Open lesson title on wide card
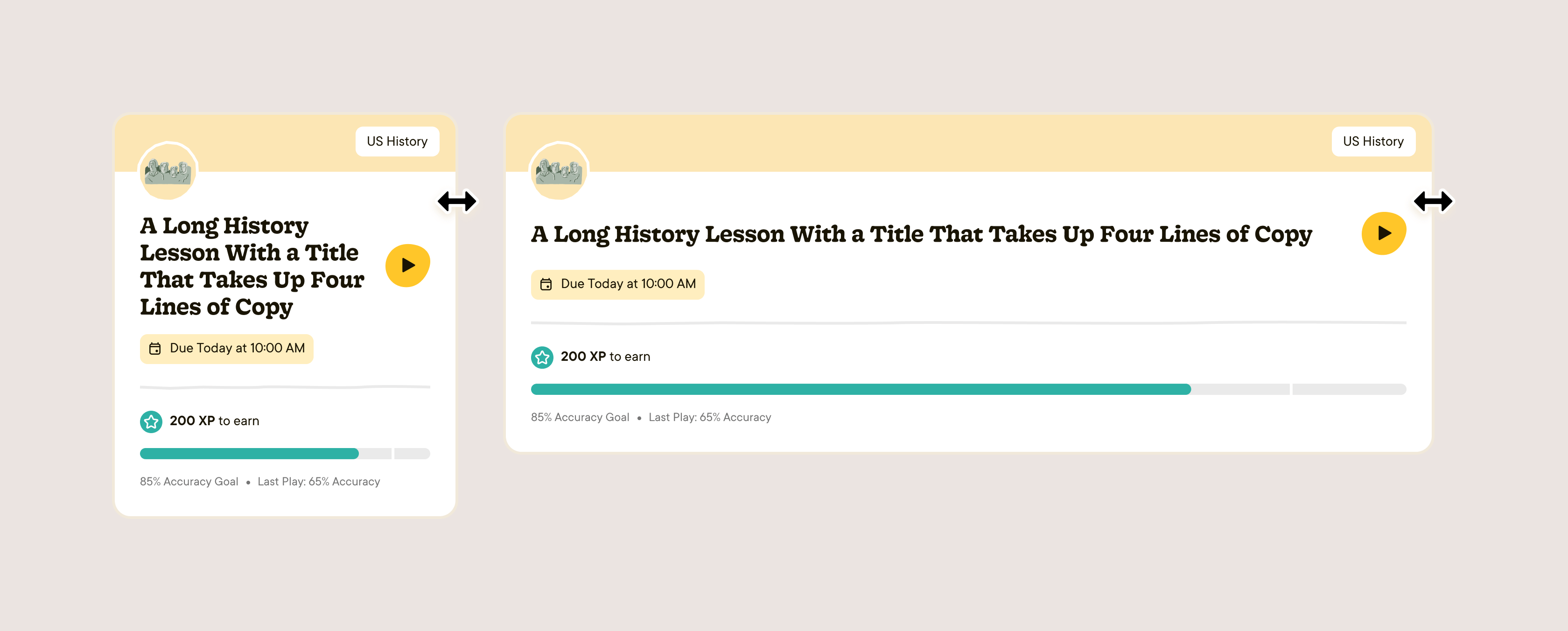 click(921, 234)
